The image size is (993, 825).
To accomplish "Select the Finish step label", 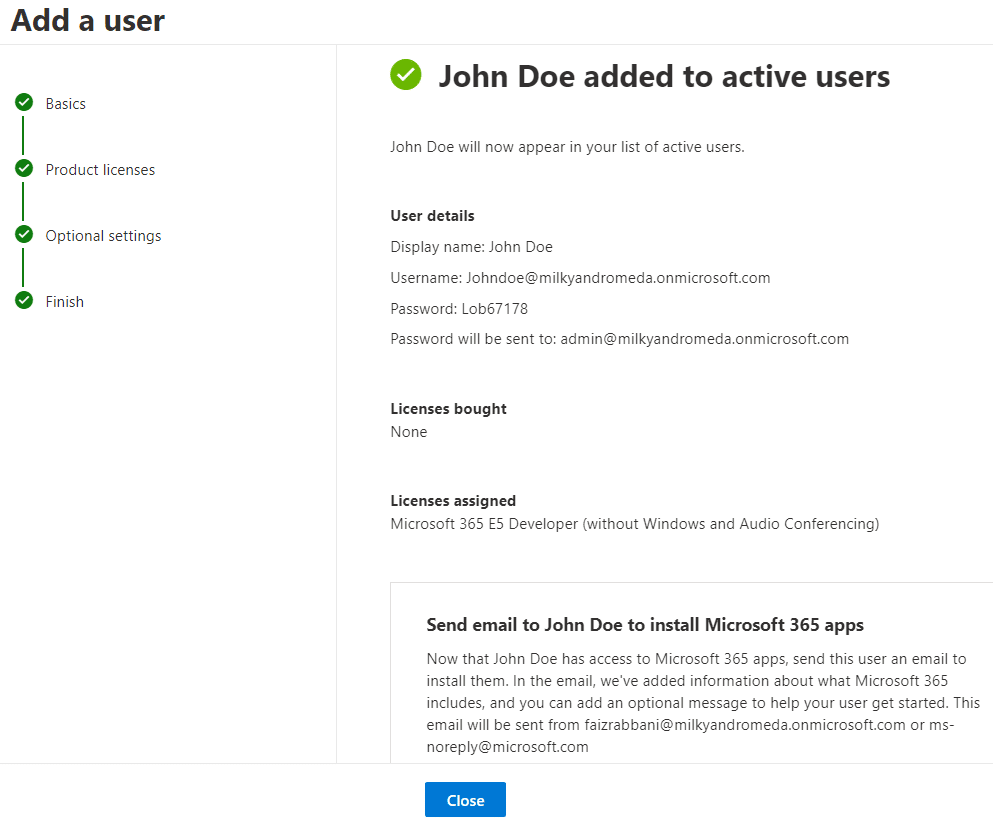I will 65,302.
